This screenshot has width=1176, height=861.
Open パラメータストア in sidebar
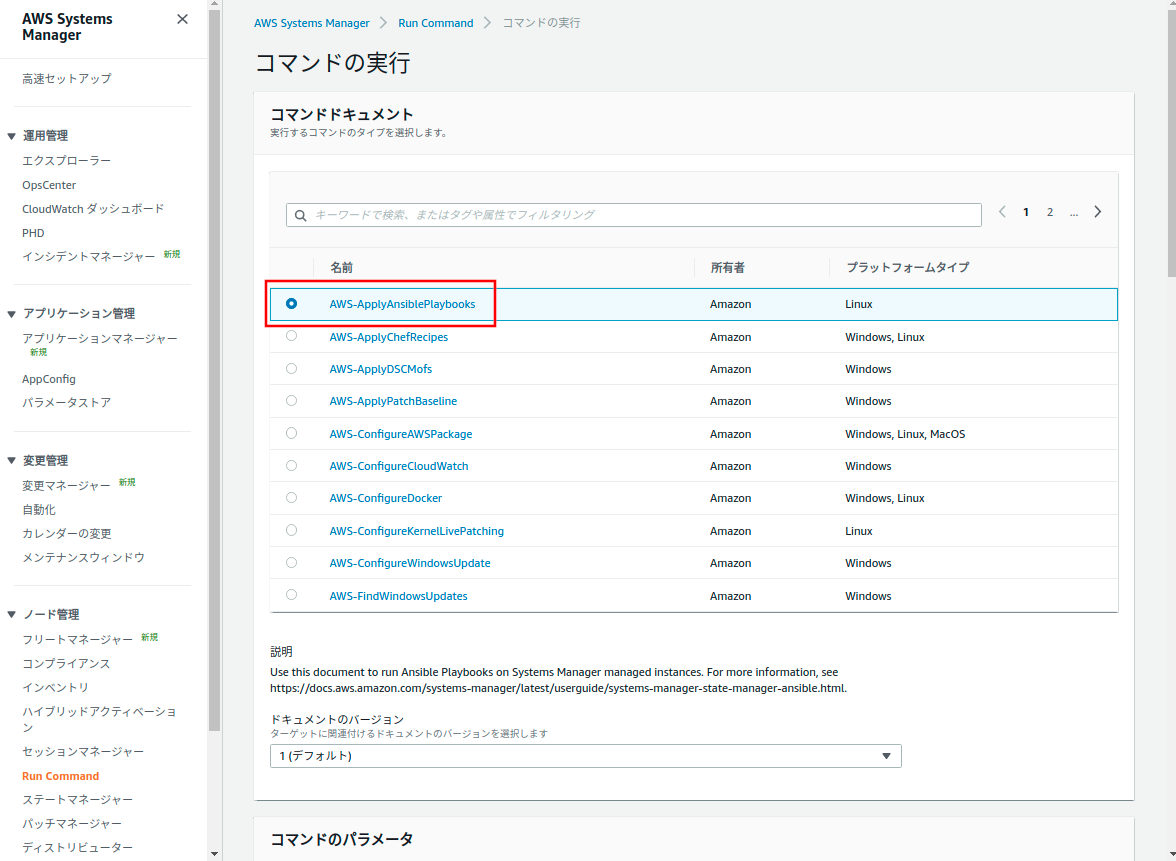pos(66,403)
